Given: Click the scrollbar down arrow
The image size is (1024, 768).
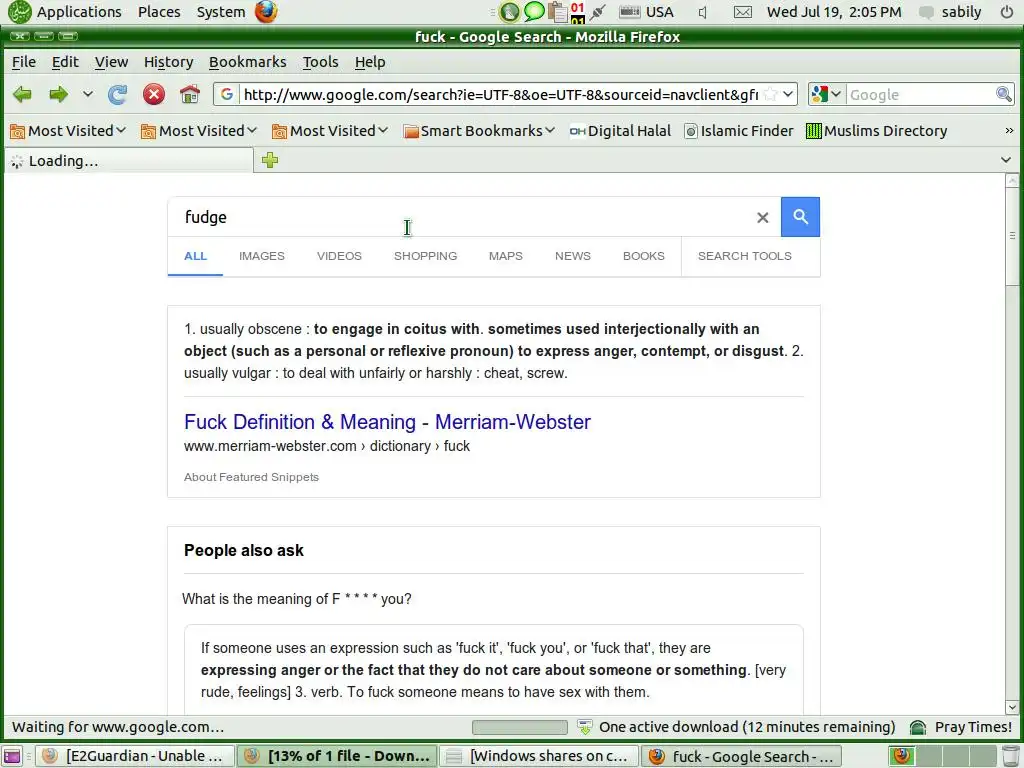Looking at the screenshot, I should (x=1012, y=707).
